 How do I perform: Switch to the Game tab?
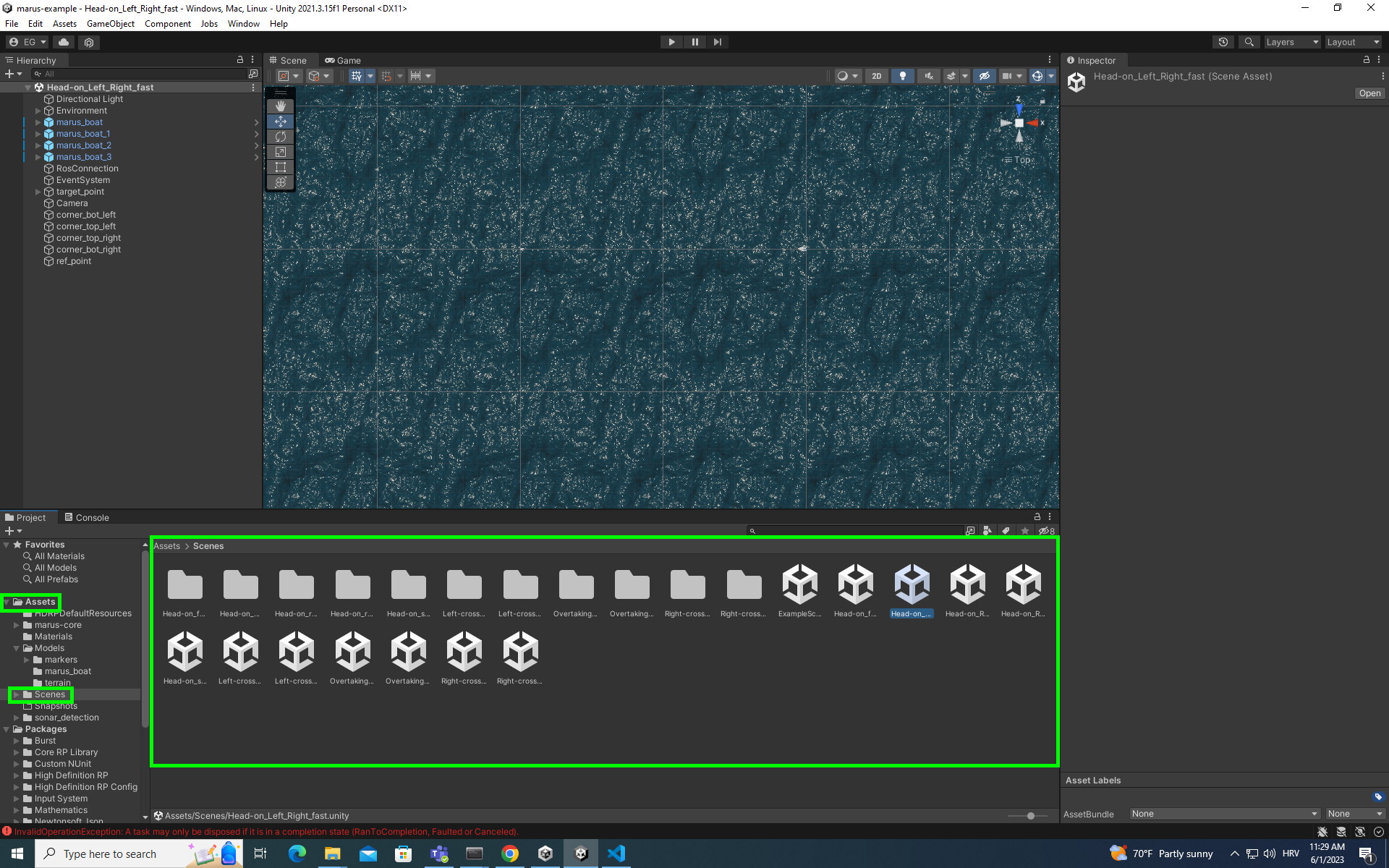pos(344,61)
